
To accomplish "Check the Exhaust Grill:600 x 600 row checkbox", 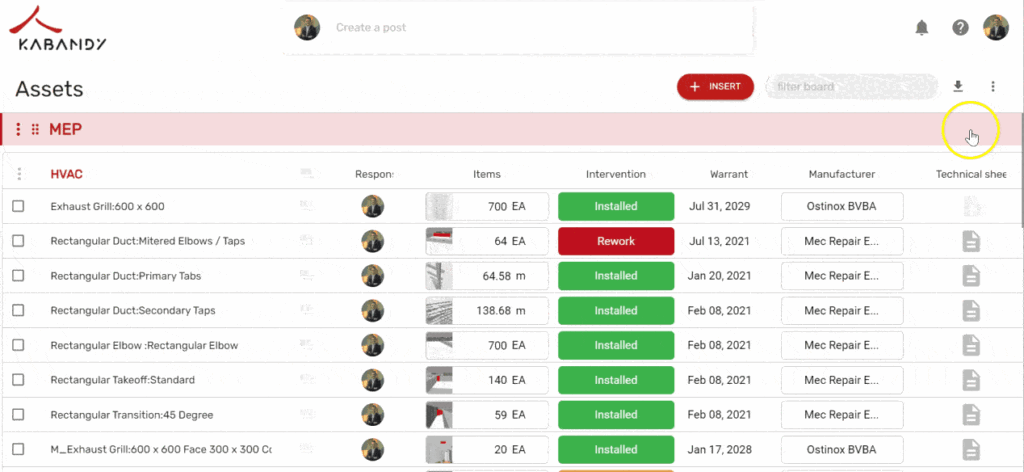I will (x=18, y=207).
